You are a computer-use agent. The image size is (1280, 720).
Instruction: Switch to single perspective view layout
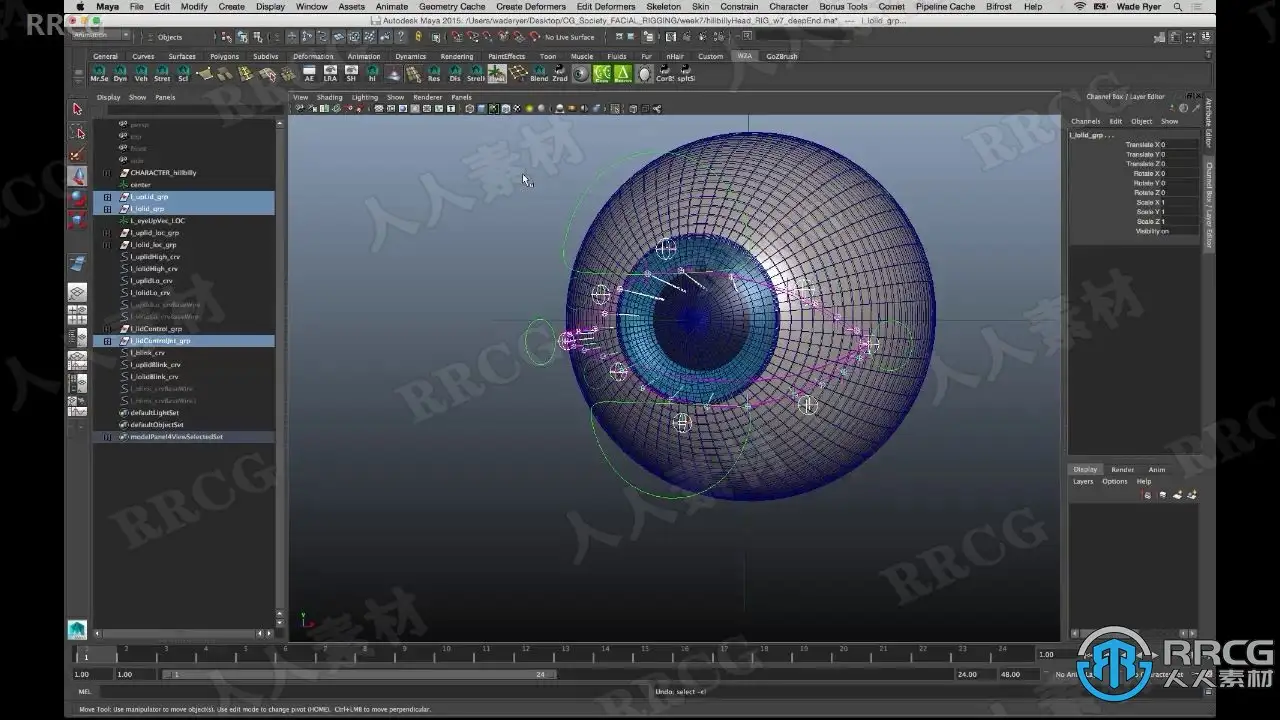(x=77, y=292)
